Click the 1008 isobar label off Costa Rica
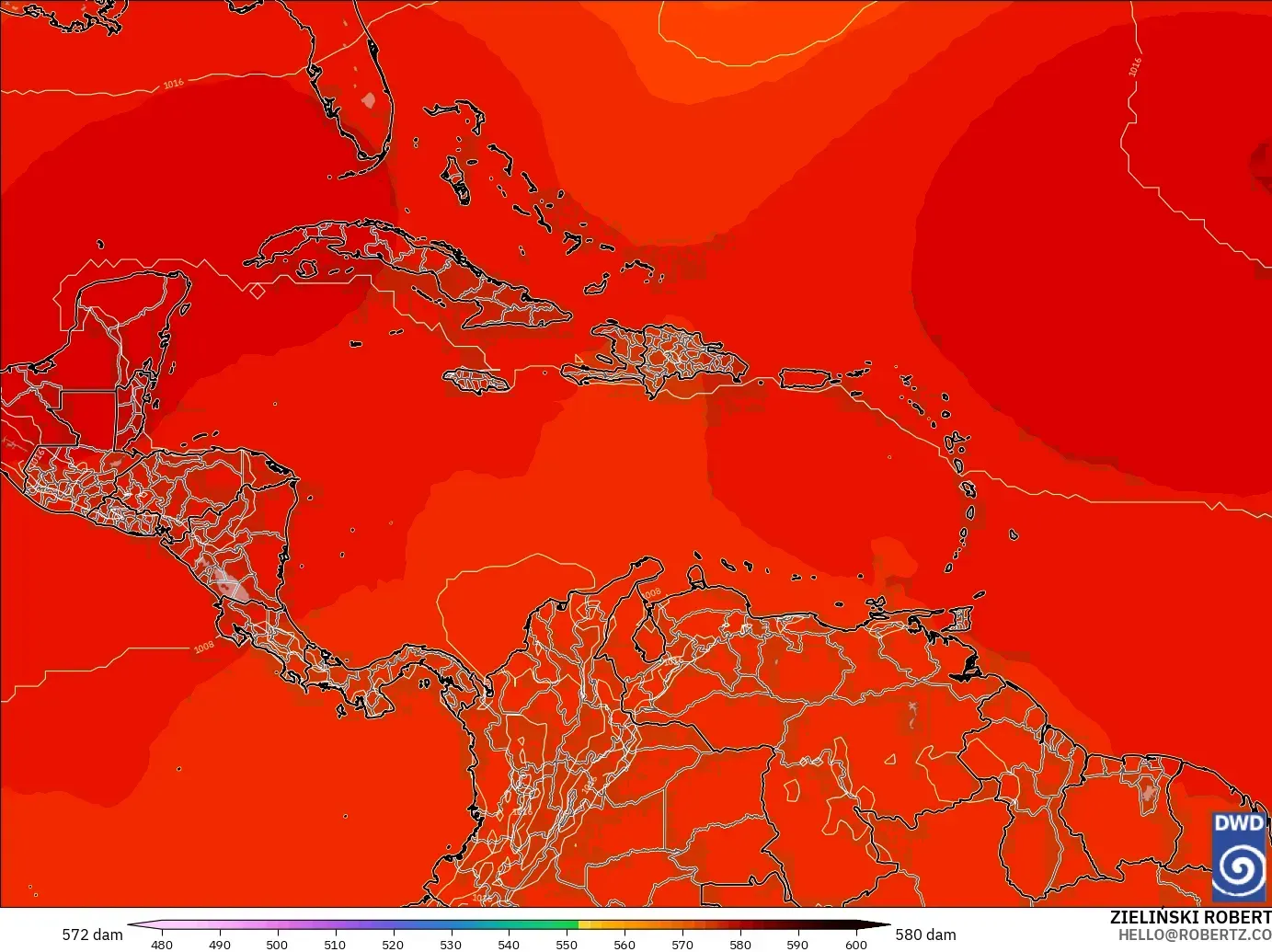 click(x=203, y=647)
